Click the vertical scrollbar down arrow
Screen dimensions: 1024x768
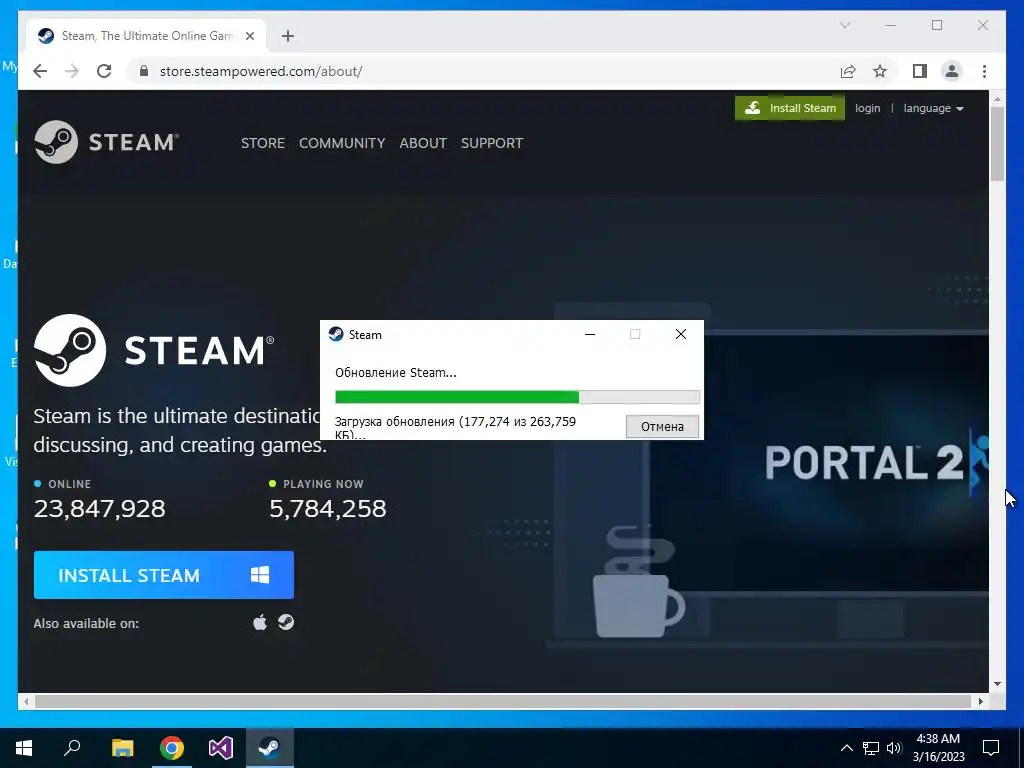click(x=997, y=684)
